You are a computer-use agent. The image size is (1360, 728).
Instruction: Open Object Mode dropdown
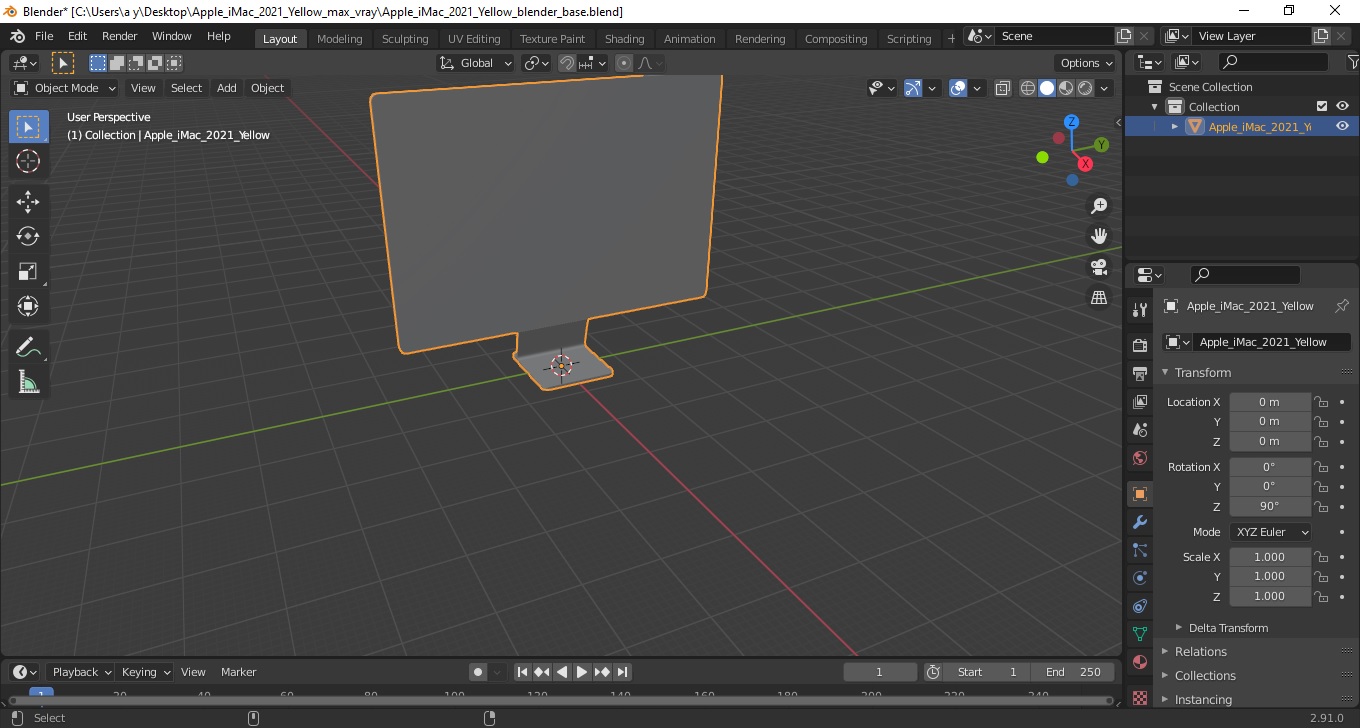coord(65,88)
